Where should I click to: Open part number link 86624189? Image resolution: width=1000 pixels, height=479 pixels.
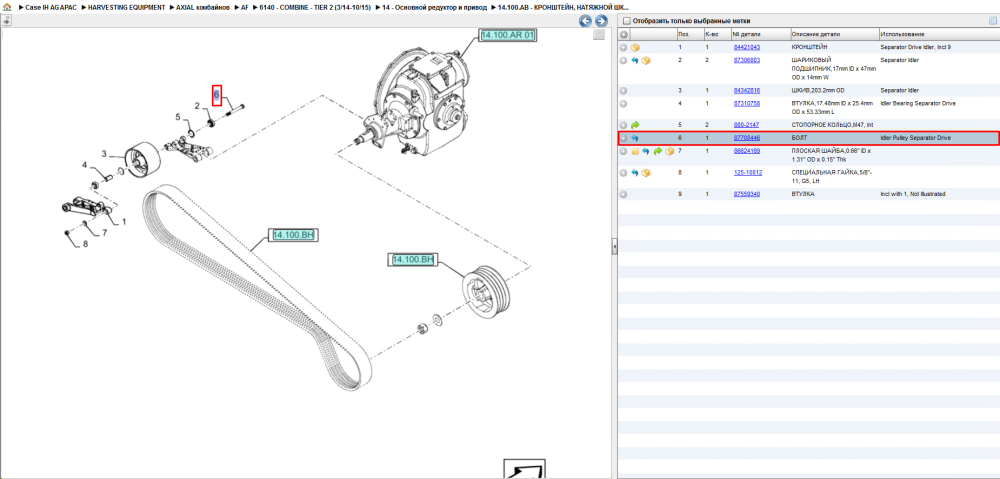tap(746, 151)
